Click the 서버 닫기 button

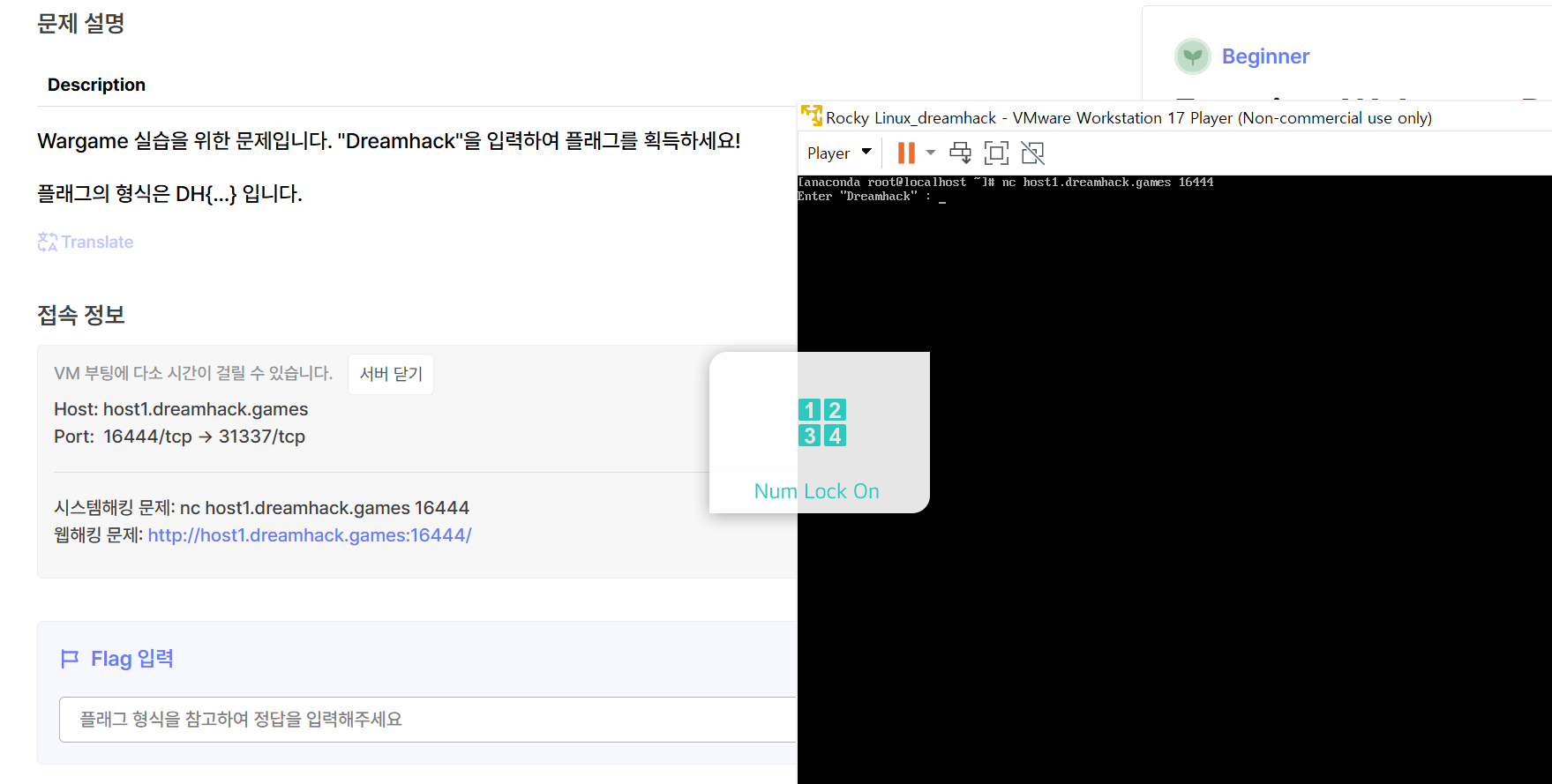pyautogui.click(x=391, y=374)
